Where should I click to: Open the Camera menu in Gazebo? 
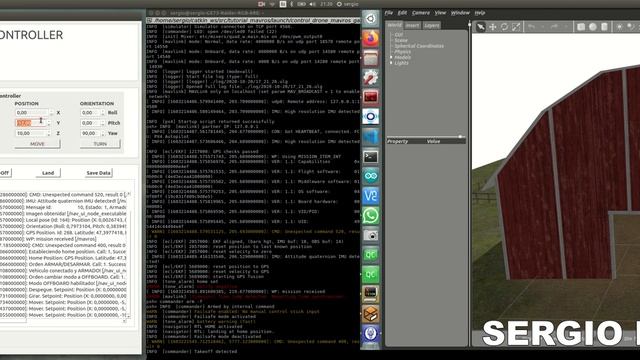tap(421, 13)
